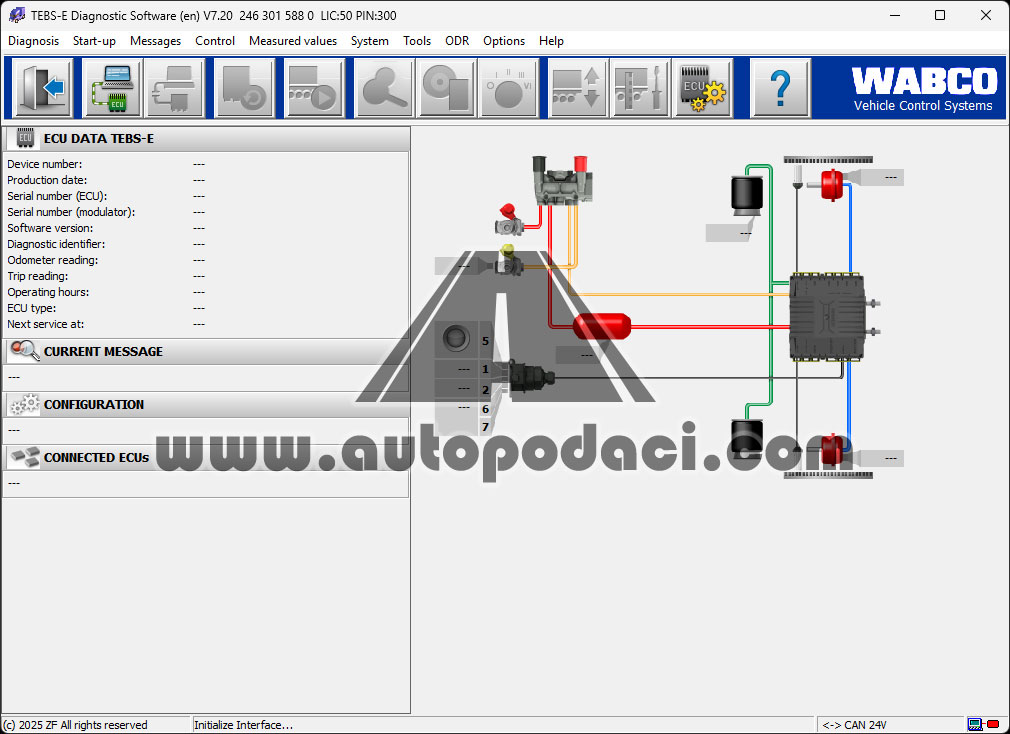
Task: Open ECU settings gear icon
Action: click(x=703, y=88)
